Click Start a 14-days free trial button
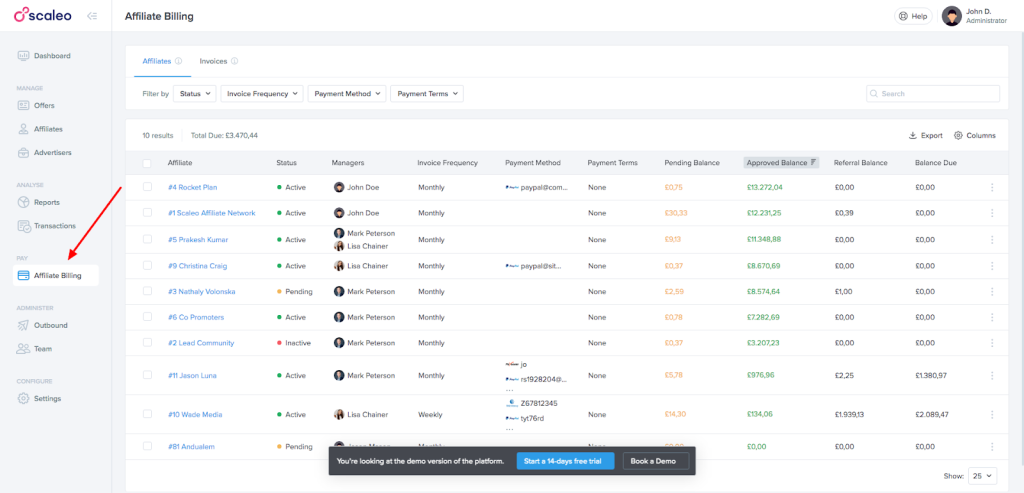Viewport: 1024px width, 493px height. tap(565, 461)
